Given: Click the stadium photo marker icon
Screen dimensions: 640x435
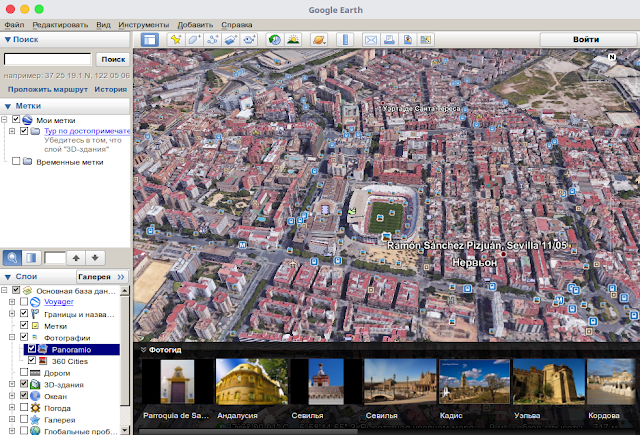Looking at the screenshot, I should [386, 236].
